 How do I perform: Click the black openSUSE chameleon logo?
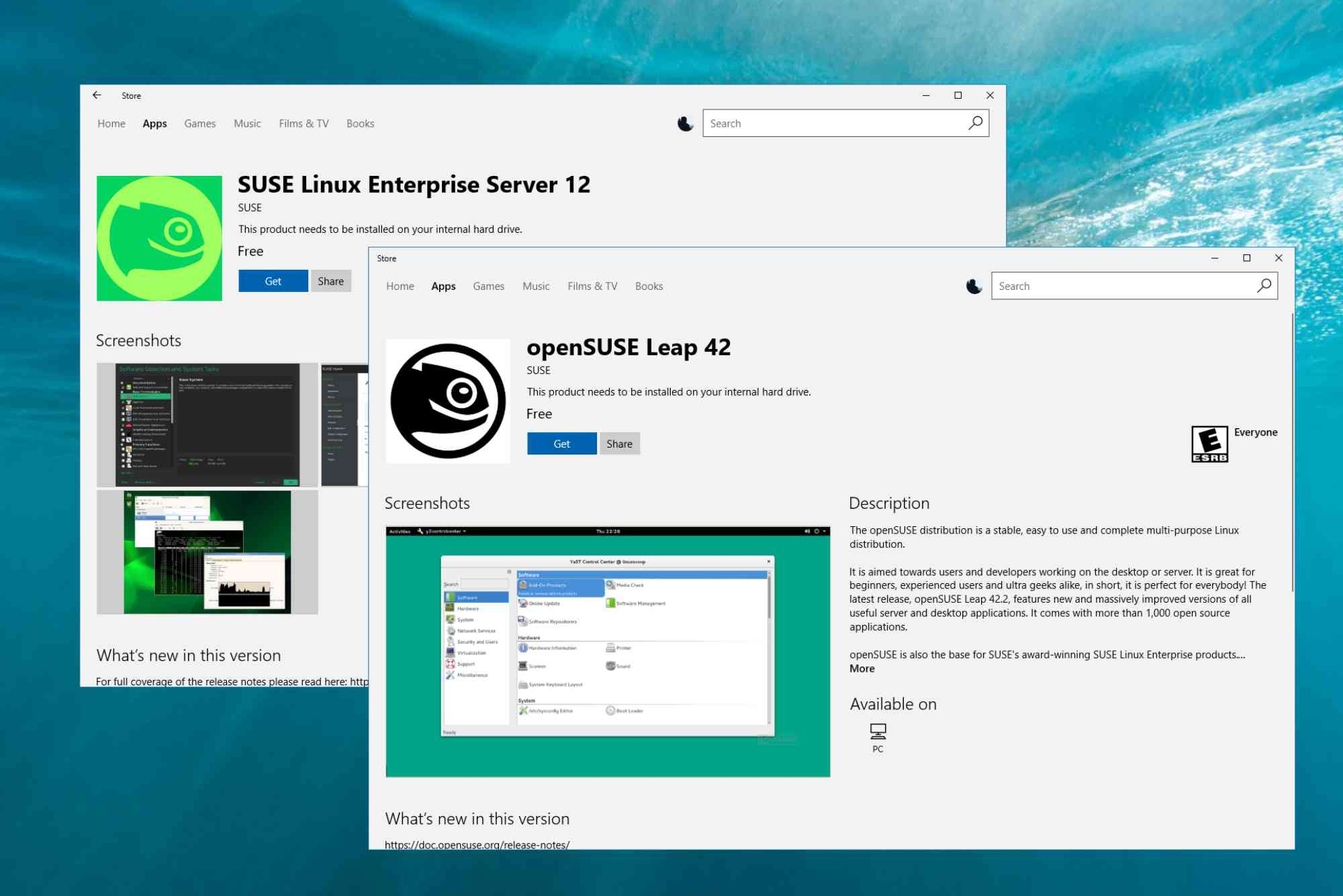pyautogui.click(x=448, y=401)
